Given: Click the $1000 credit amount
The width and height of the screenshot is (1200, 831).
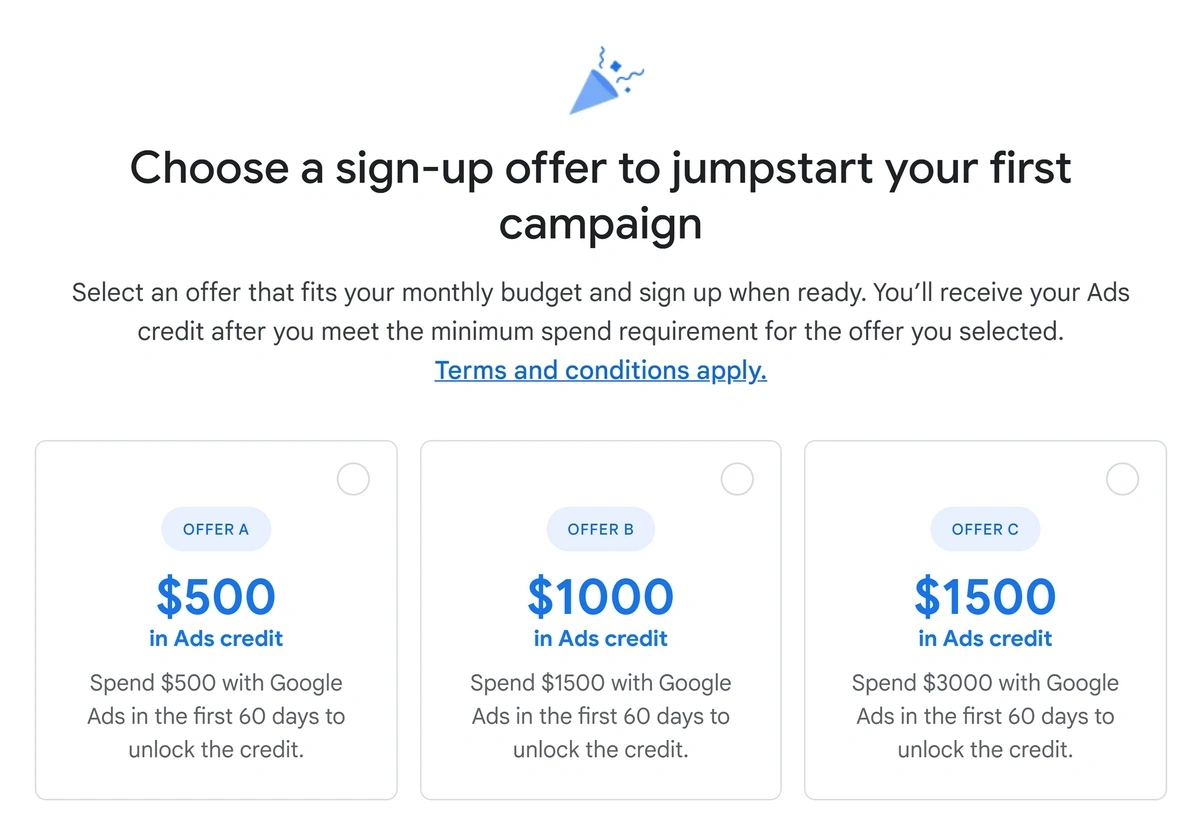Looking at the screenshot, I should point(601,596).
